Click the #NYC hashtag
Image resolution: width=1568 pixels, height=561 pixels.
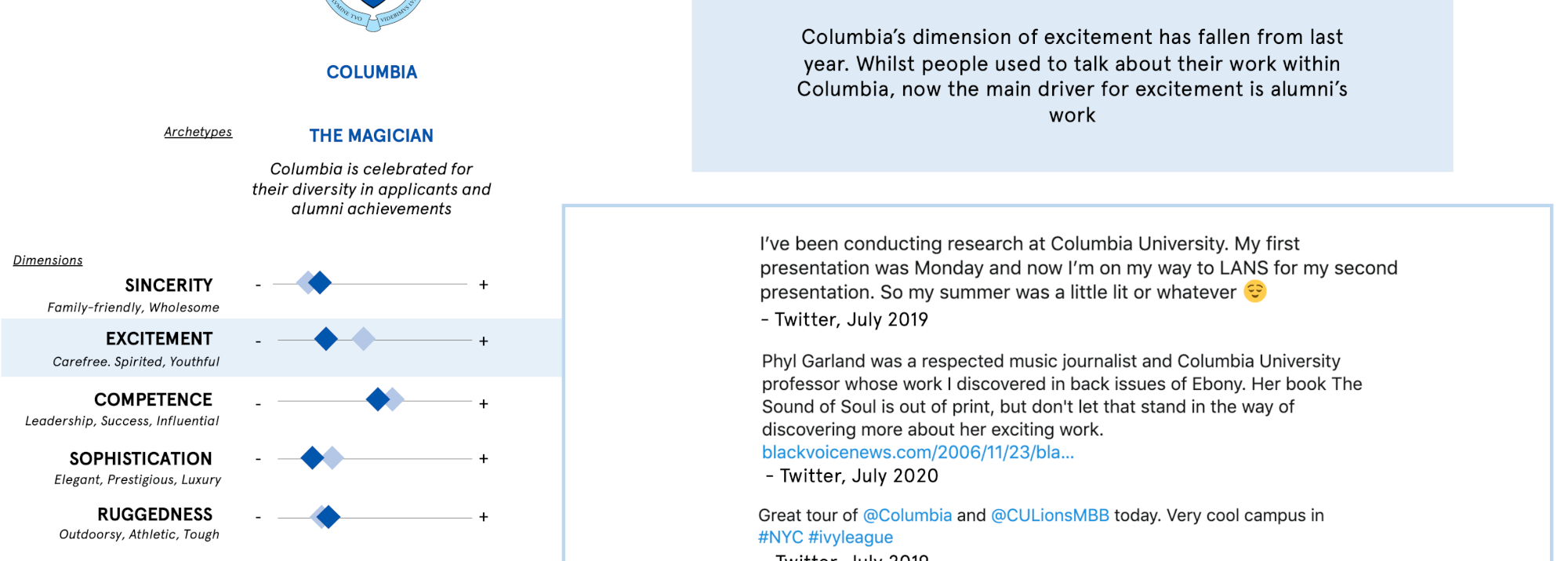[780, 537]
